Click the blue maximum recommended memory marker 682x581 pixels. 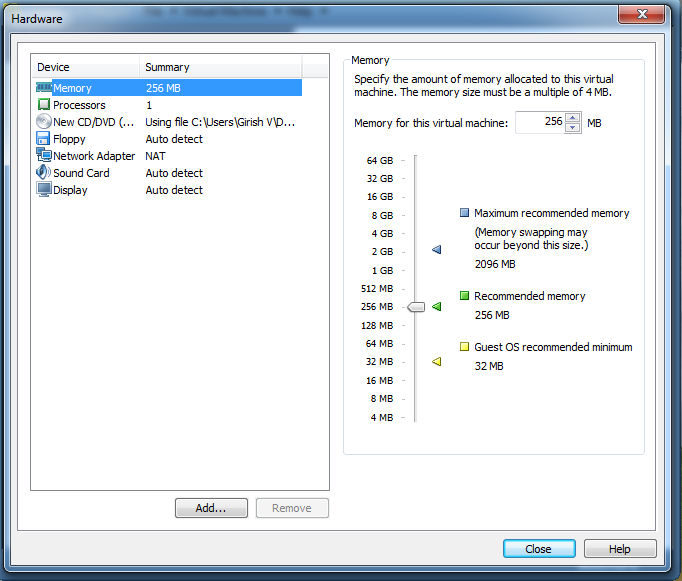click(436, 250)
